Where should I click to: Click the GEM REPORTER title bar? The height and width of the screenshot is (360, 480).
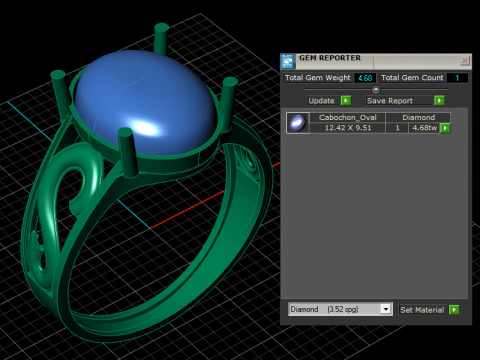(x=377, y=61)
